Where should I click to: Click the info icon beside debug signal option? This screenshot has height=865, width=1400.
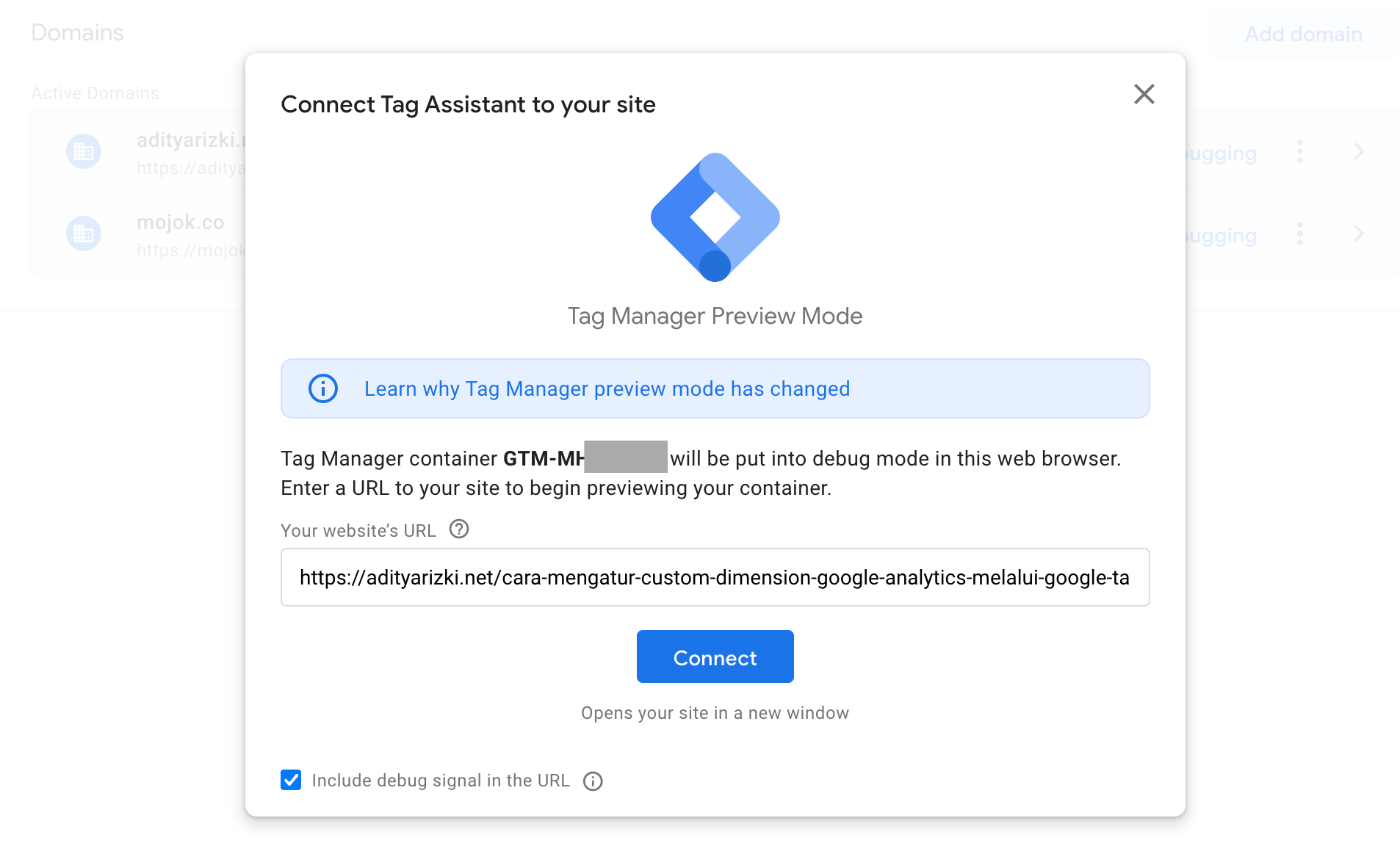[x=593, y=781]
